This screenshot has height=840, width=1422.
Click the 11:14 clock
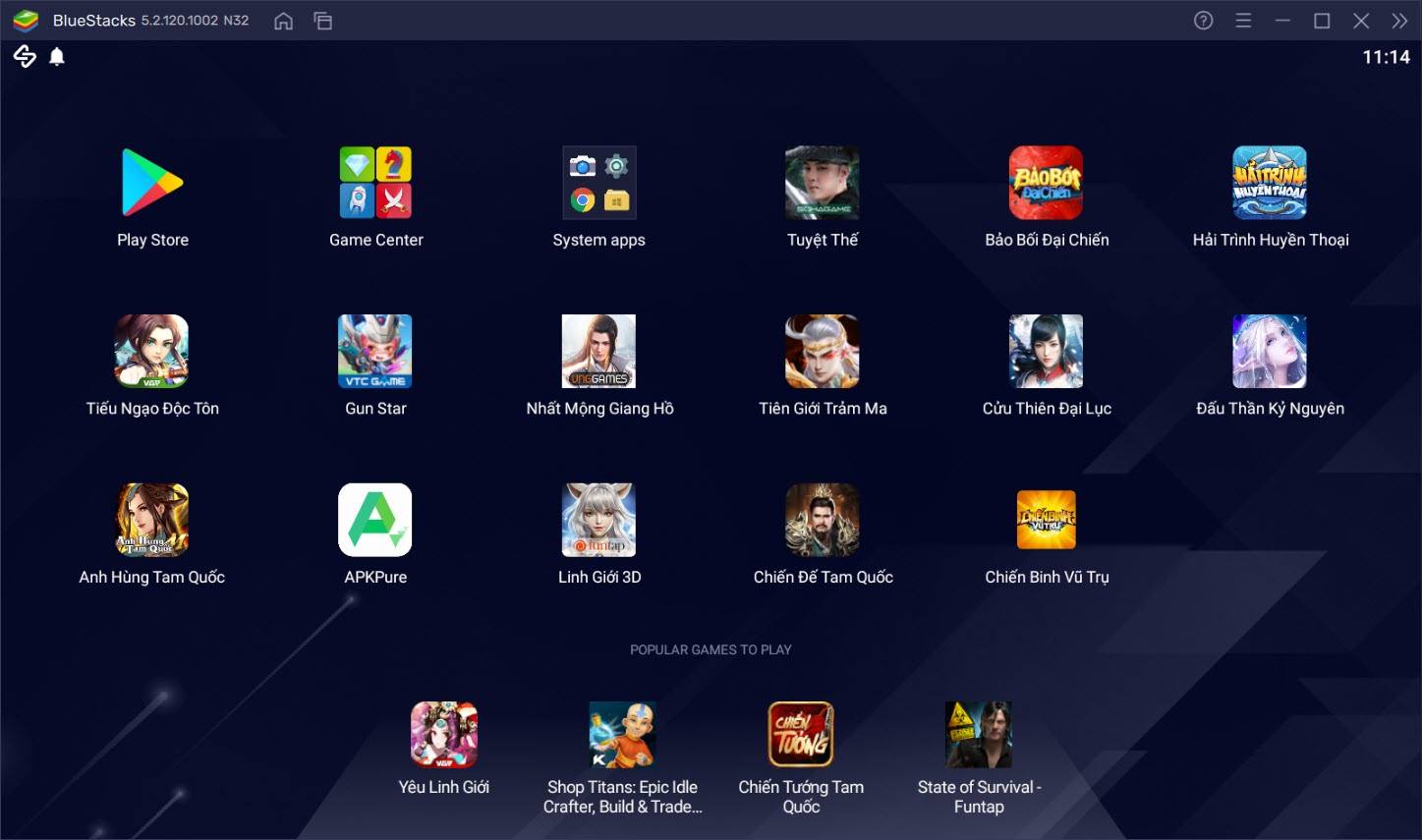click(x=1386, y=57)
